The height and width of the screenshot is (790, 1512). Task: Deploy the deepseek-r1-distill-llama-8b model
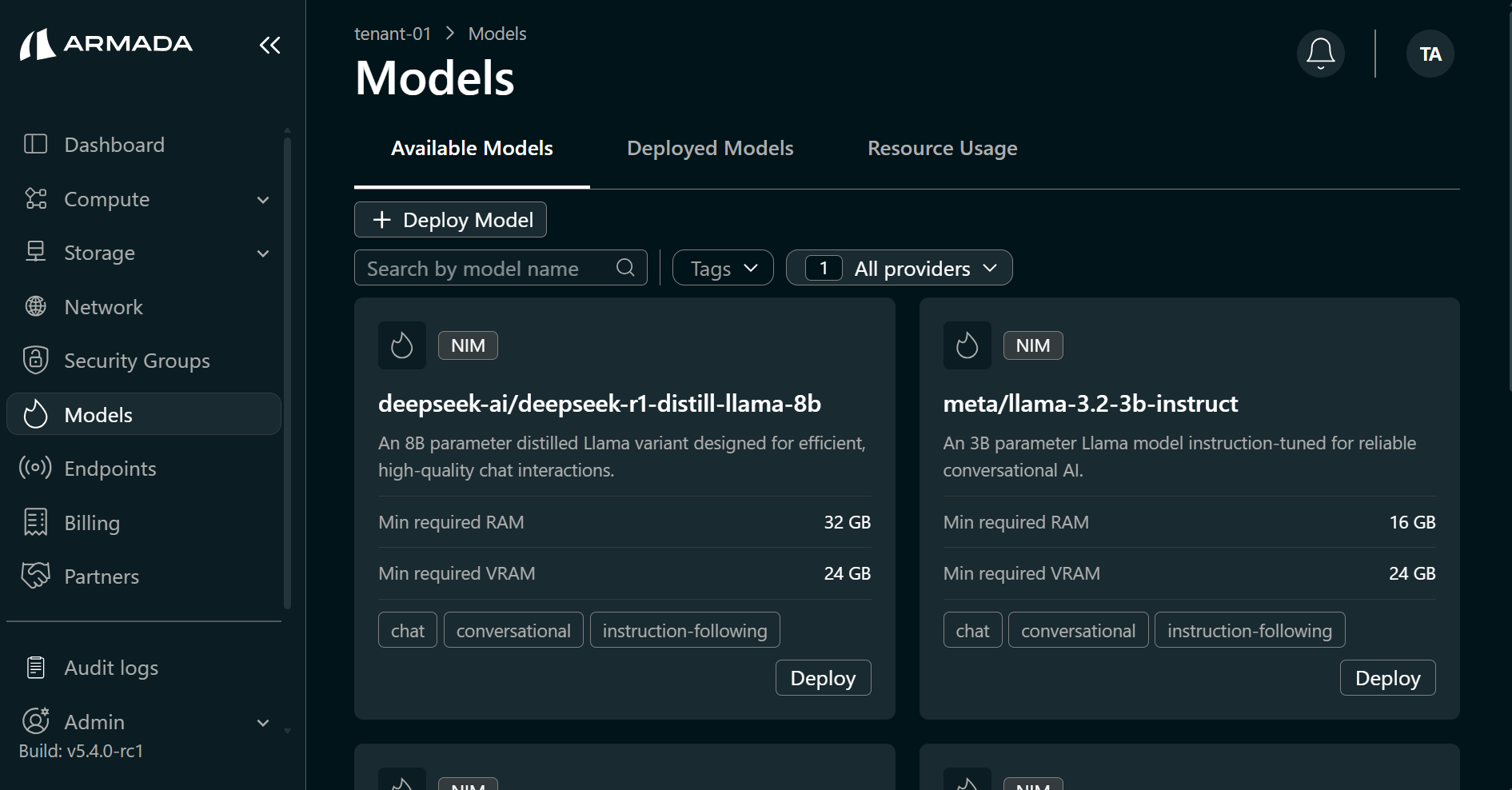pos(823,677)
